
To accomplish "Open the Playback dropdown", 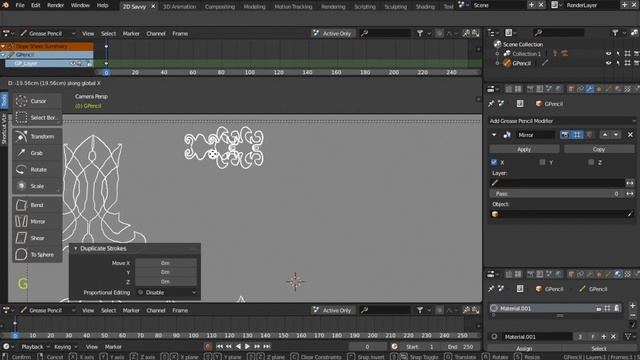I will pyautogui.click(x=35, y=347).
